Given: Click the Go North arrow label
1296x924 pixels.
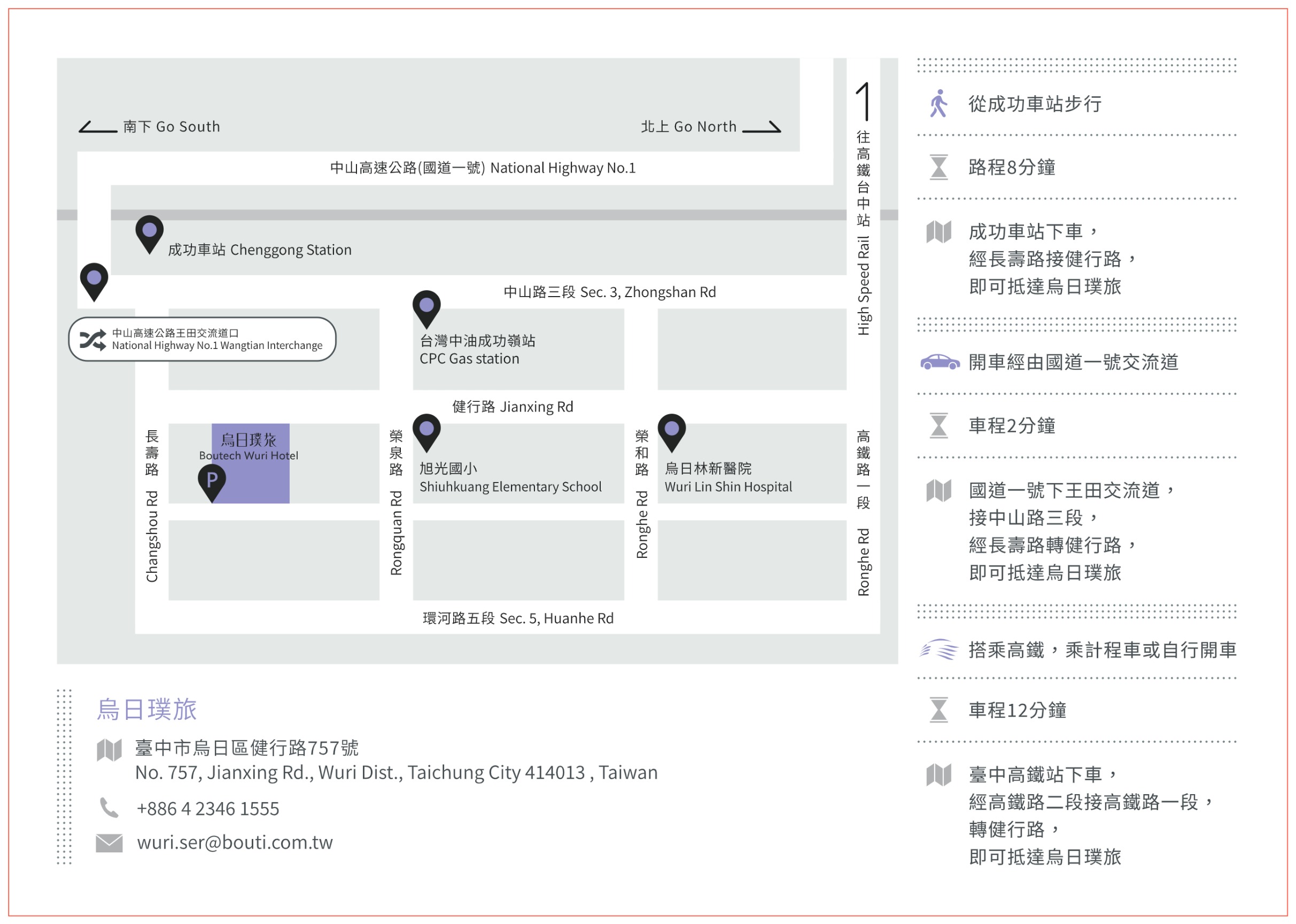Looking at the screenshot, I should pyautogui.click(x=711, y=126).
